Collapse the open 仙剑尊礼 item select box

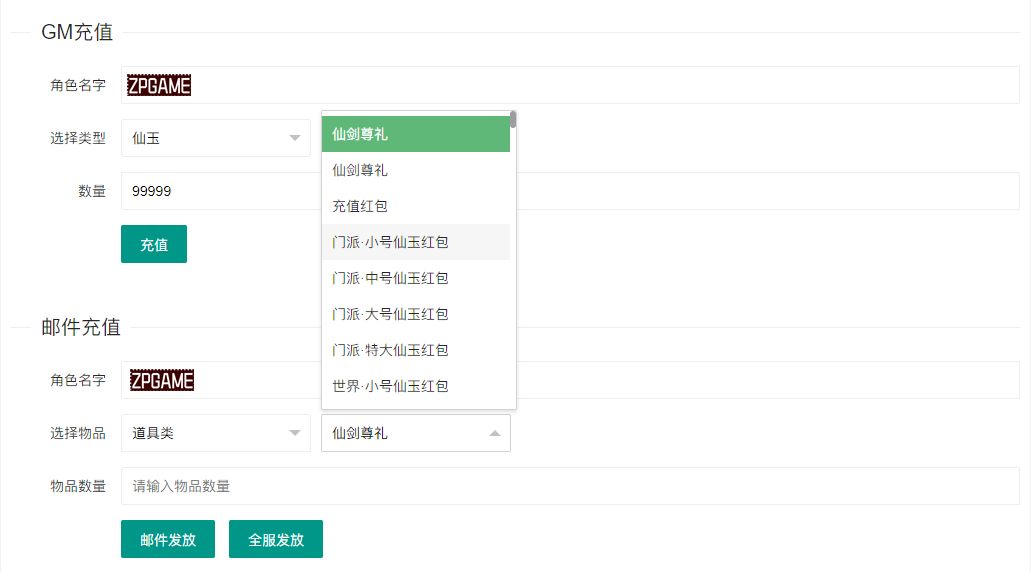[415, 433]
